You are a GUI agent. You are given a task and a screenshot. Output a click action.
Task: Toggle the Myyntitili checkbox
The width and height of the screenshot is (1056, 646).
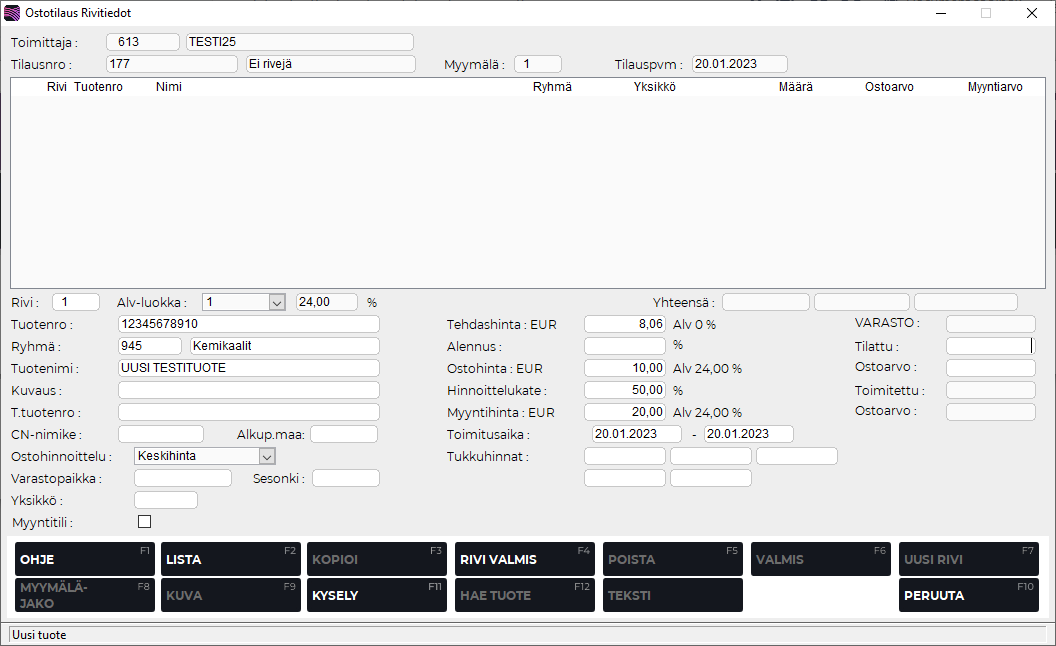144,522
